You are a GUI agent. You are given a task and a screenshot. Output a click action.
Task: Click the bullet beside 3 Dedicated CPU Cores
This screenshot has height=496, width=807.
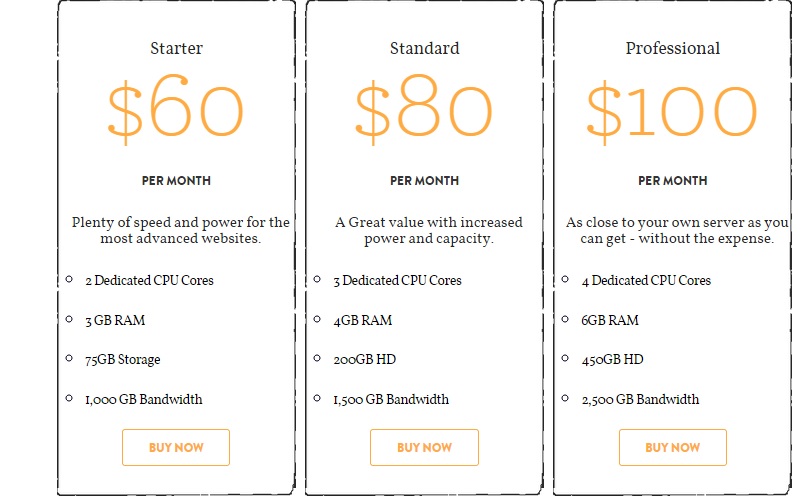pyautogui.click(x=317, y=279)
